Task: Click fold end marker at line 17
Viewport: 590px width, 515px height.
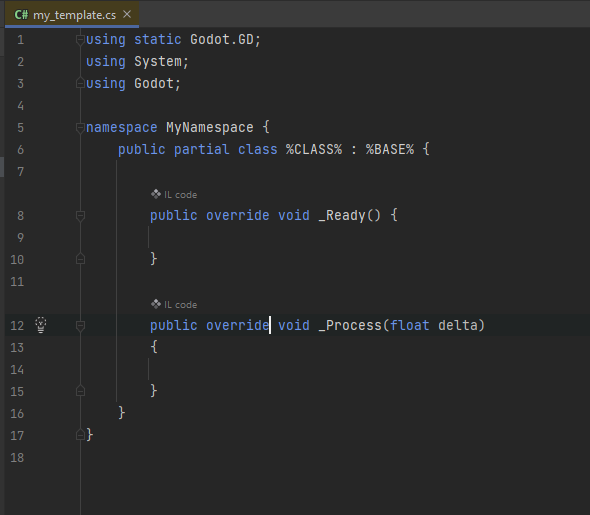Action: pos(80,435)
